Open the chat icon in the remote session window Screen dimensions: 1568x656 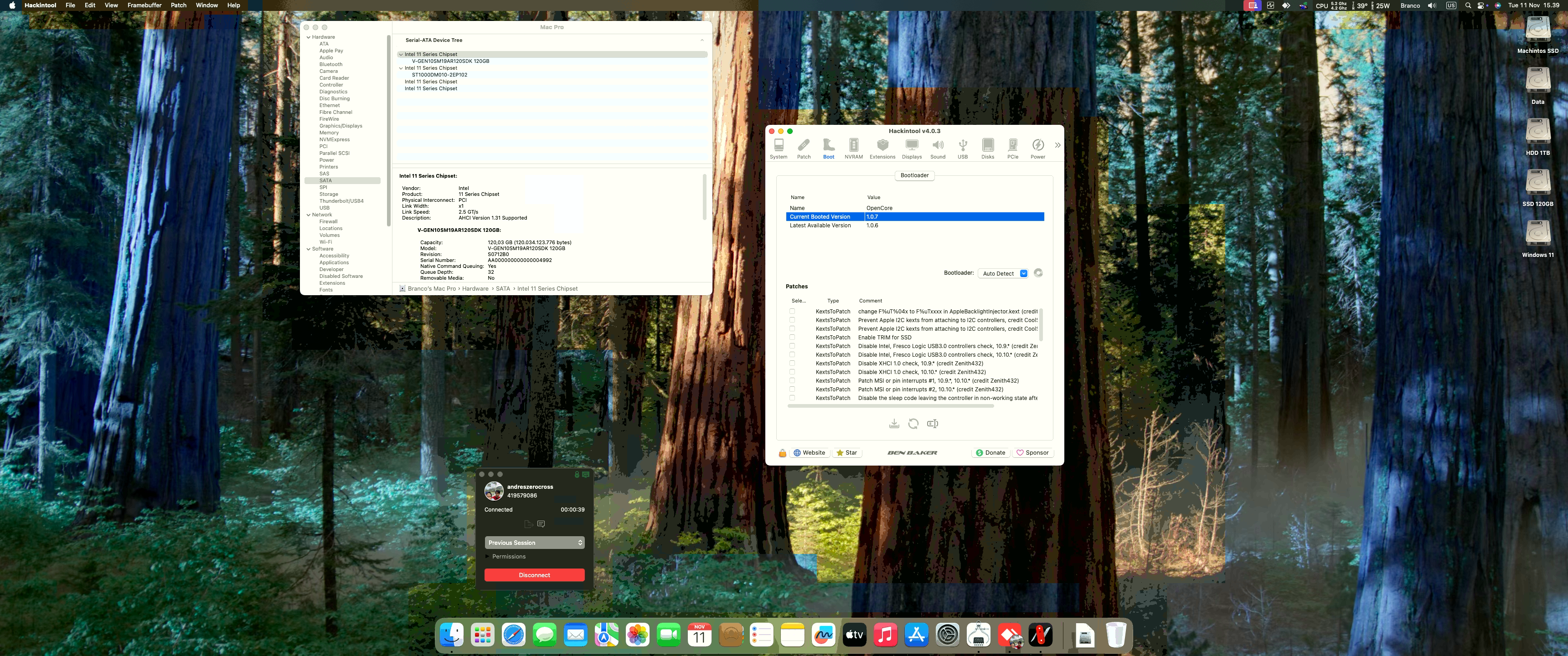point(541,524)
